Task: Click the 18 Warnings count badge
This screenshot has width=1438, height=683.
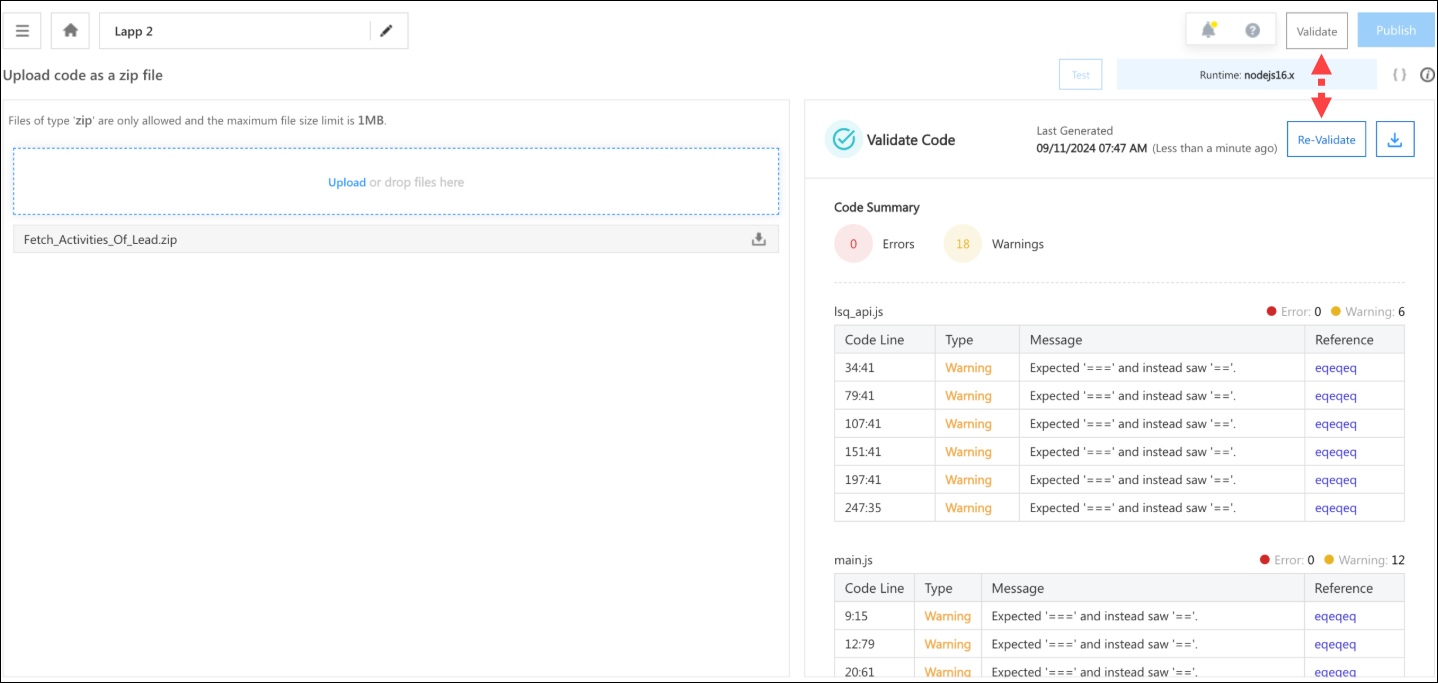Action: click(x=963, y=244)
